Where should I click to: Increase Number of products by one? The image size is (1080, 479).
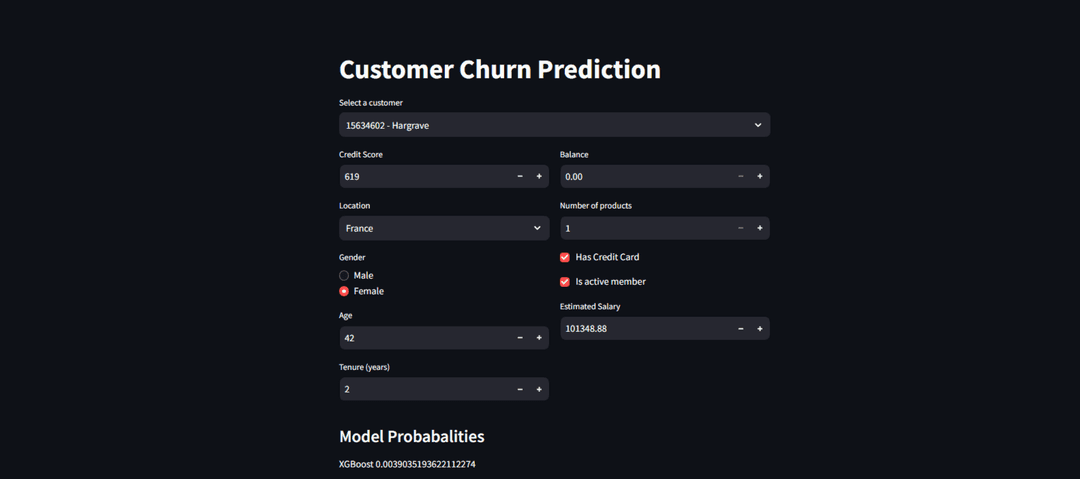pyautogui.click(x=760, y=228)
